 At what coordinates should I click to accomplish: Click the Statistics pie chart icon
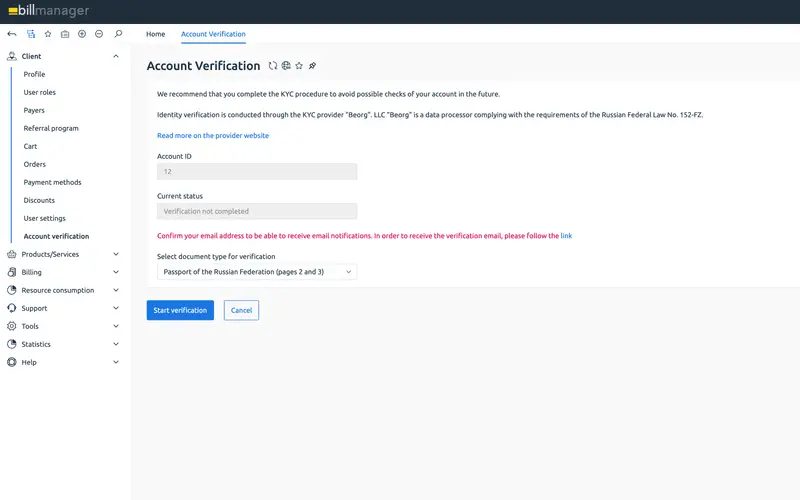point(12,344)
